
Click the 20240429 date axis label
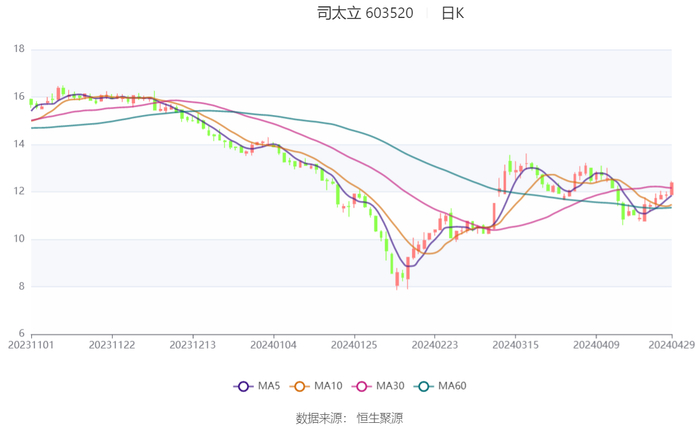pos(670,345)
